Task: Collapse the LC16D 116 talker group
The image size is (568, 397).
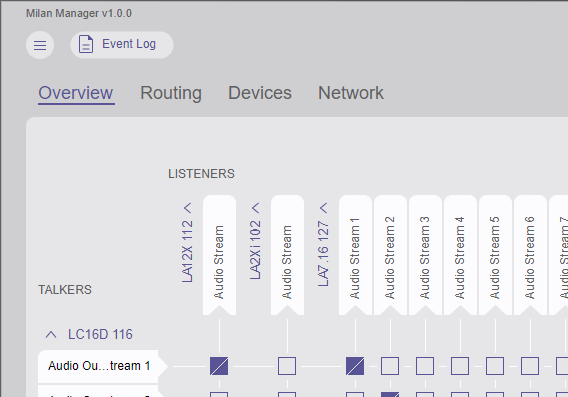Action: pyautogui.click(x=51, y=334)
